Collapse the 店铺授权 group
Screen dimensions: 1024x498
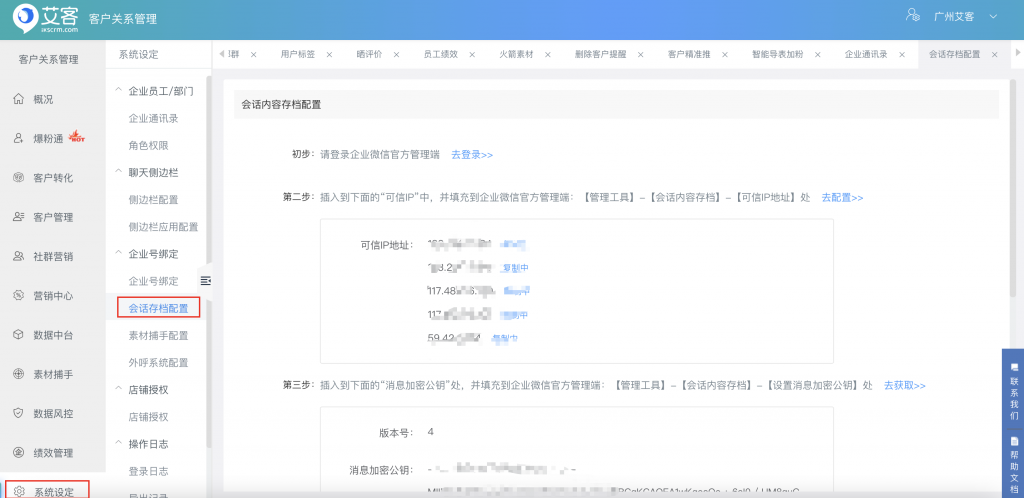point(119,390)
